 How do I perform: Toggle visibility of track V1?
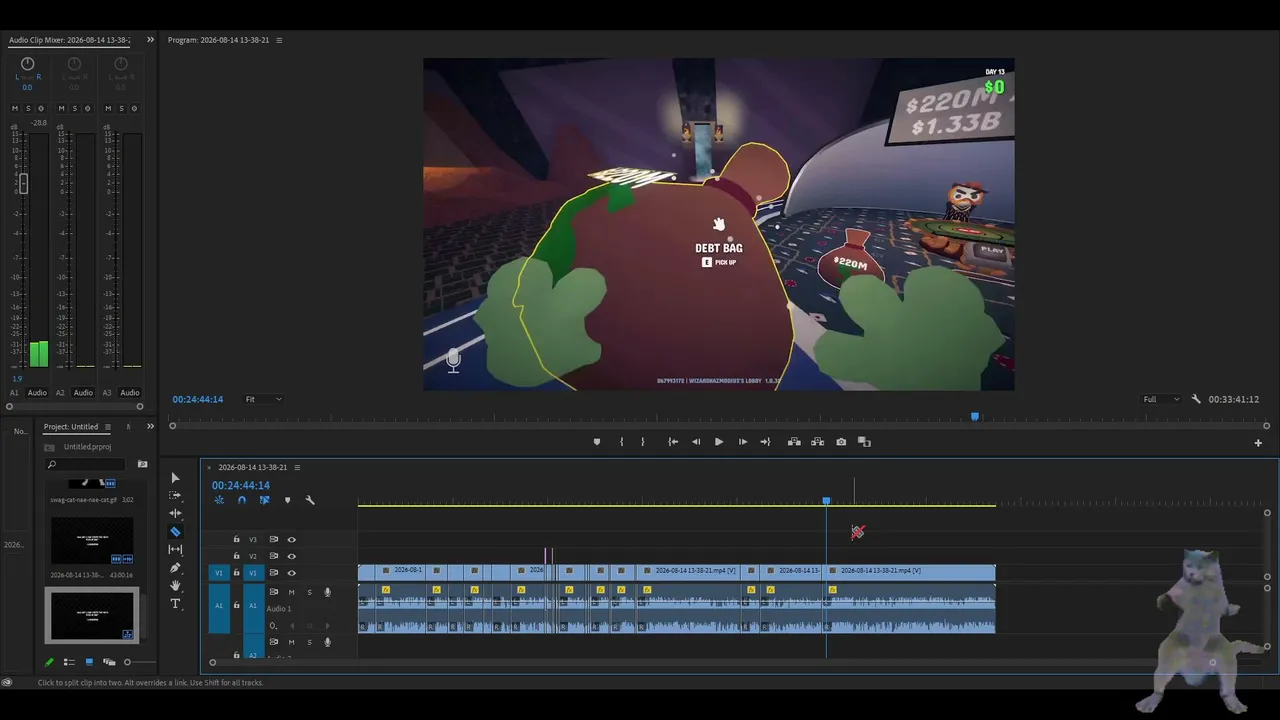tap(292, 573)
